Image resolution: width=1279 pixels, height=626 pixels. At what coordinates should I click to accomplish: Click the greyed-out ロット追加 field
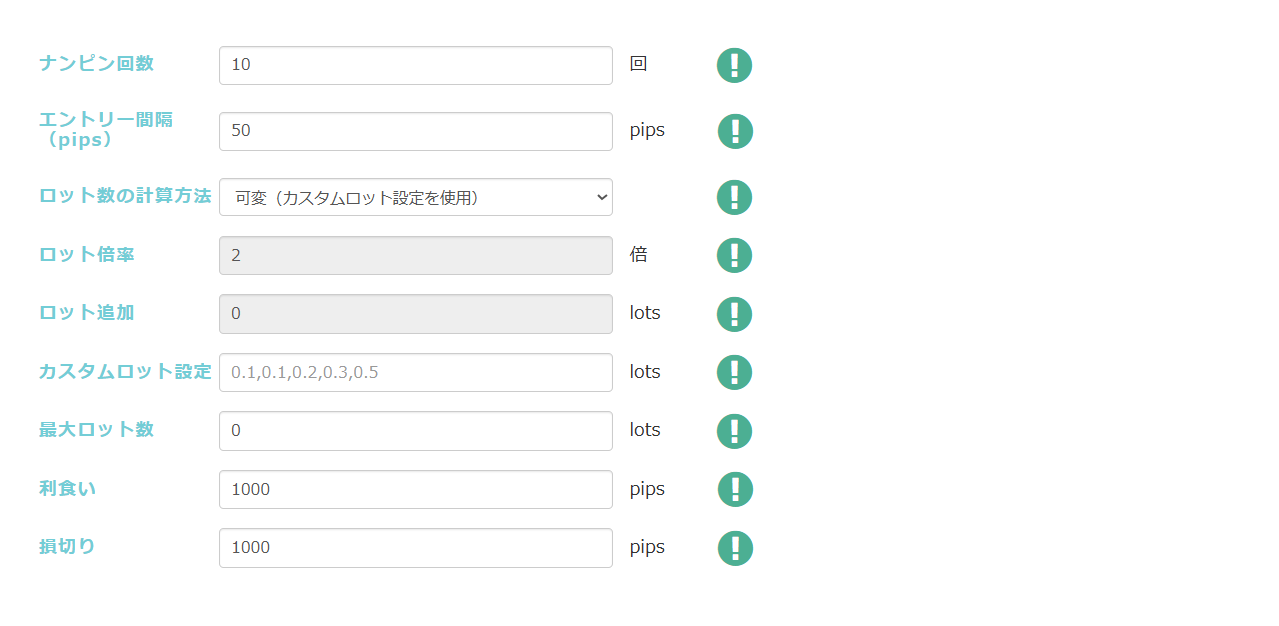click(x=416, y=314)
